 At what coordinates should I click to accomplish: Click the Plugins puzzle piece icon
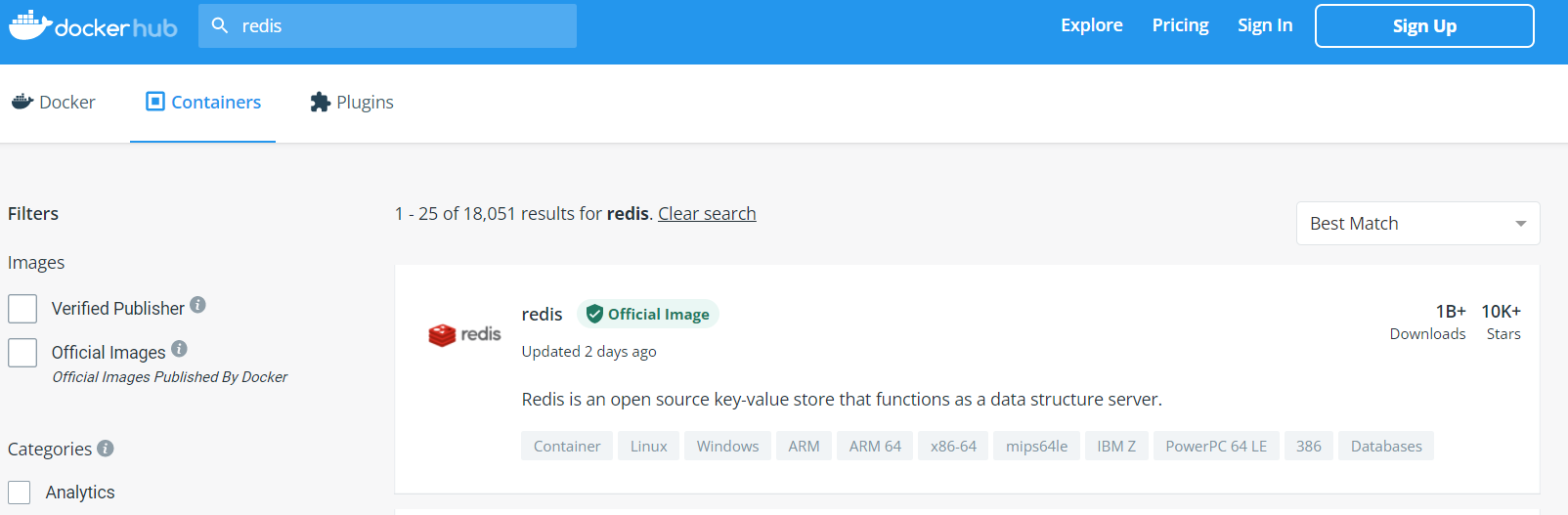[320, 102]
